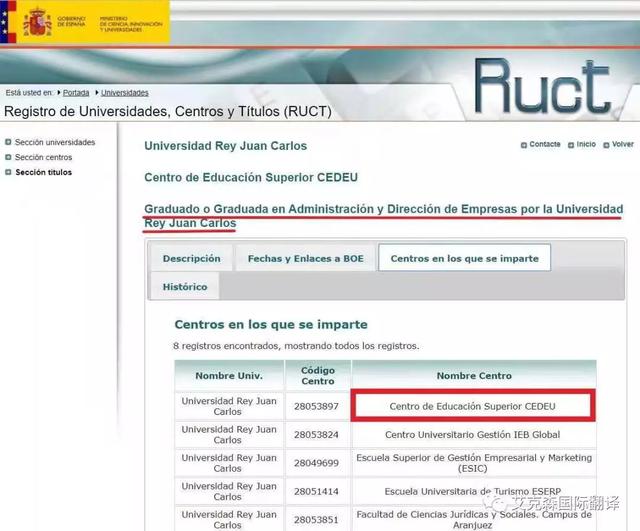Select the code cell 28051414
The width and height of the screenshot is (640, 531).
pyautogui.click(x=316, y=491)
